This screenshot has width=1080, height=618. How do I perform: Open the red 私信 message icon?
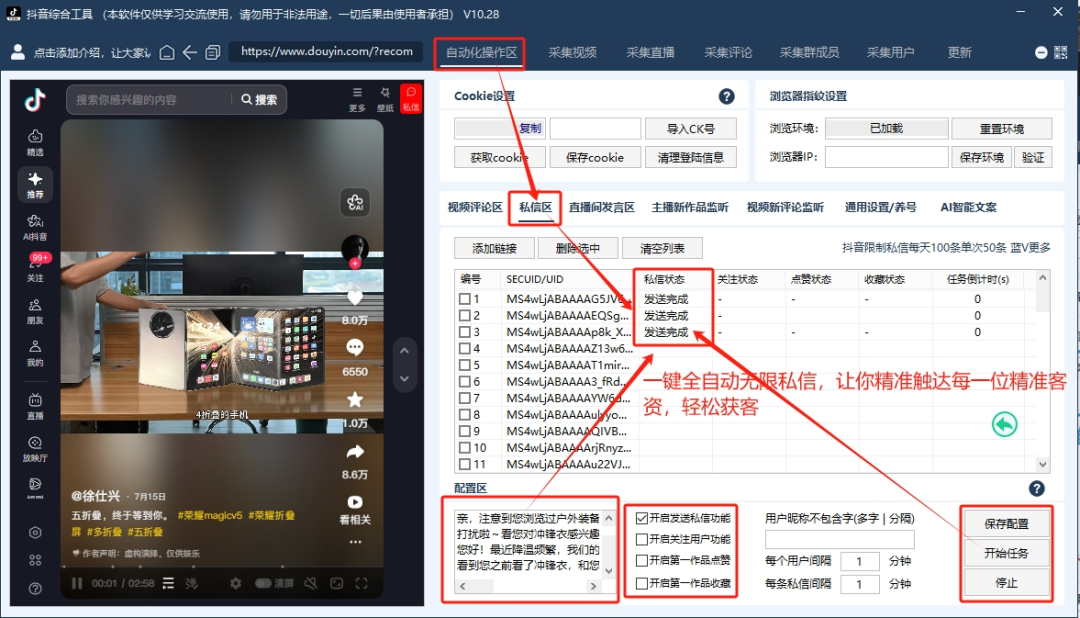pos(411,99)
